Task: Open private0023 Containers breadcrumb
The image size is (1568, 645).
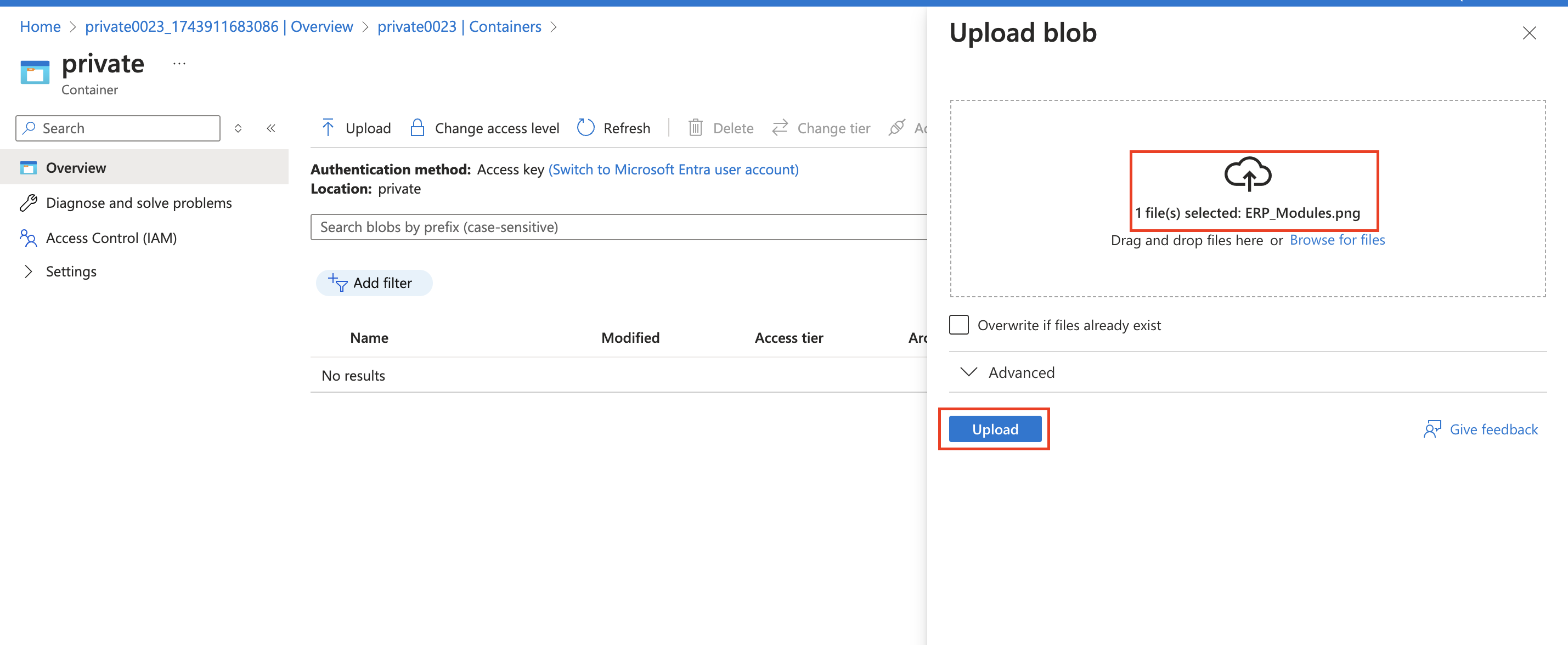Action: click(x=459, y=26)
